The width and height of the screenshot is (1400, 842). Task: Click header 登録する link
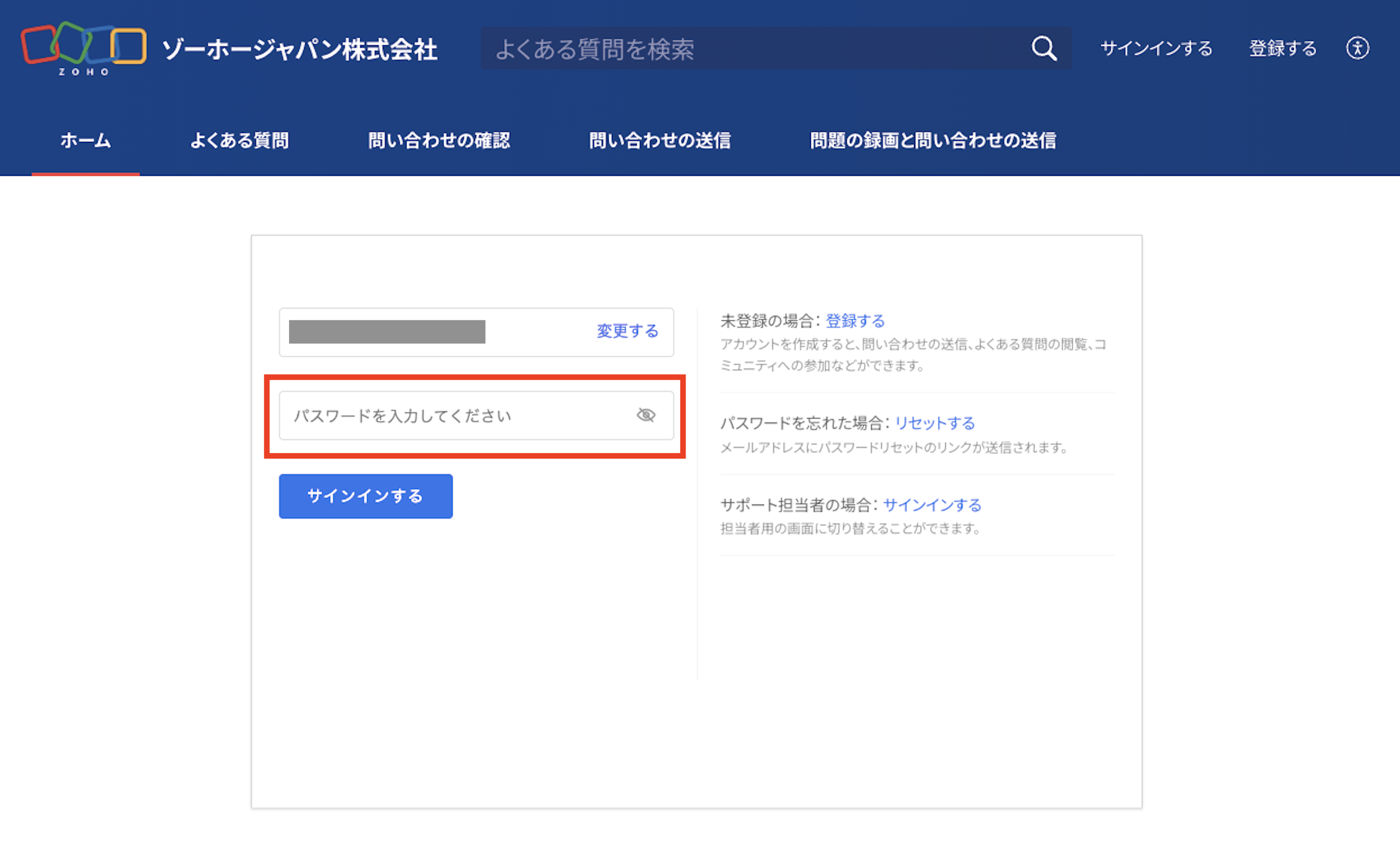(x=1283, y=48)
